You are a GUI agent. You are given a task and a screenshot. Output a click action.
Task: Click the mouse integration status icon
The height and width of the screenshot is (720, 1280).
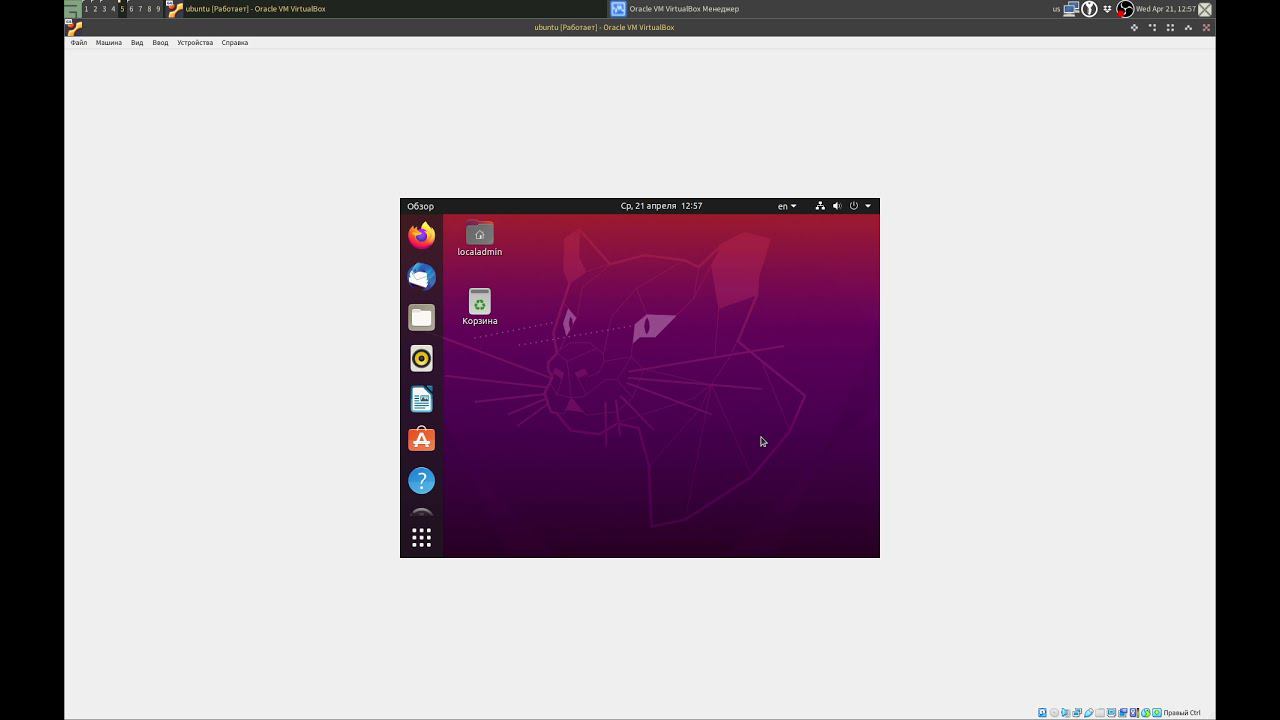click(x=1146, y=713)
